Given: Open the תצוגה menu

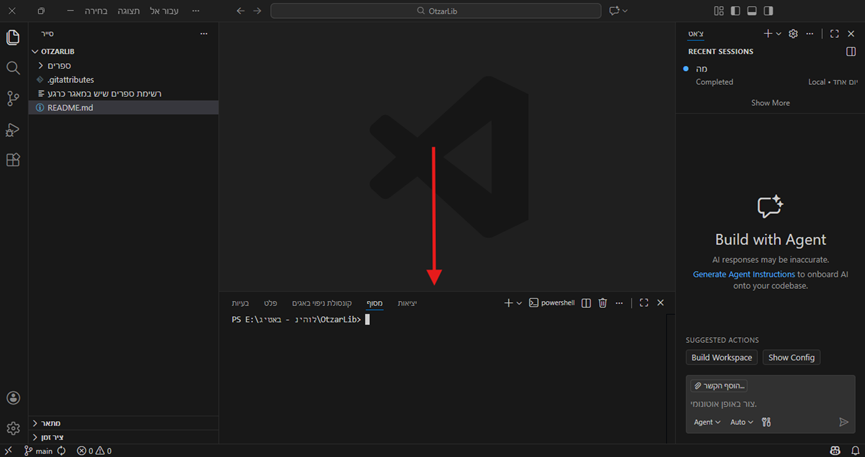Looking at the screenshot, I should [x=128, y=11].
